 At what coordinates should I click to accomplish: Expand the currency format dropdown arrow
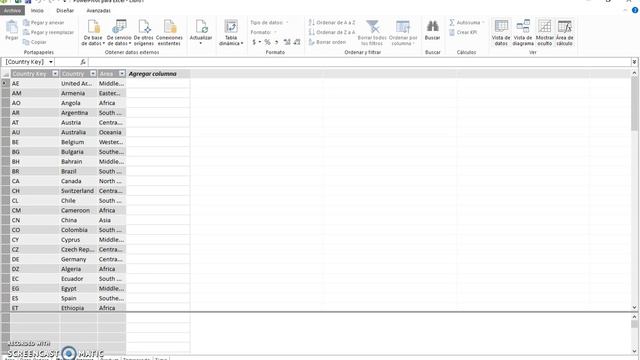click(260, 42)
